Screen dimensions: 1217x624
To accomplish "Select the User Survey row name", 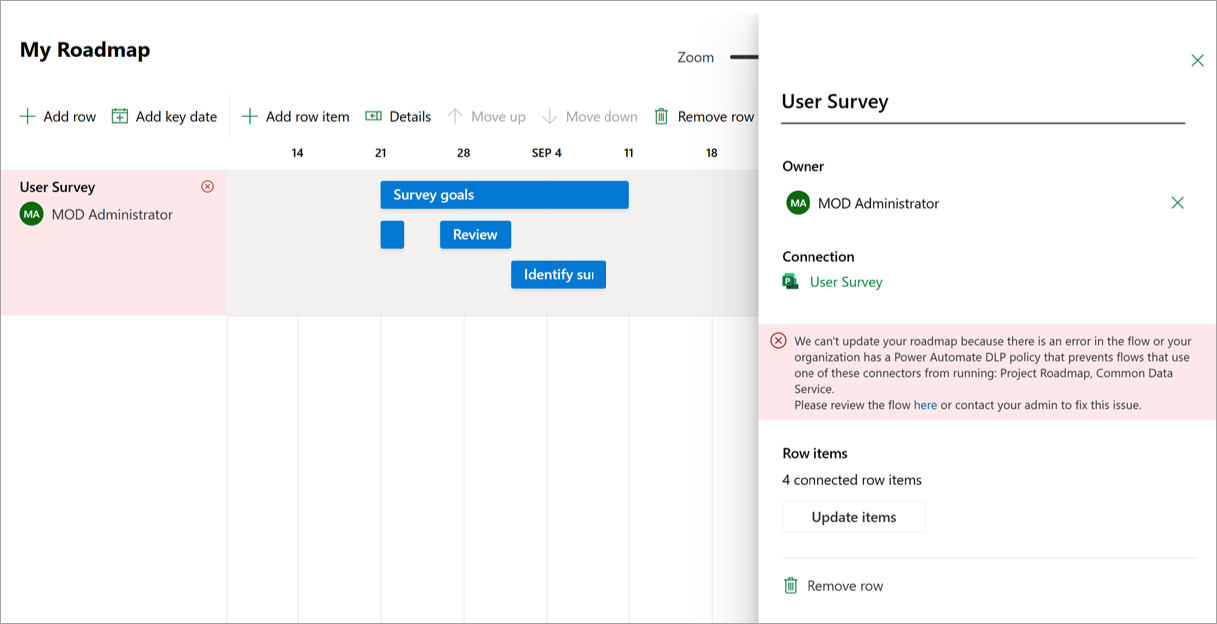I will click(58, 187).
